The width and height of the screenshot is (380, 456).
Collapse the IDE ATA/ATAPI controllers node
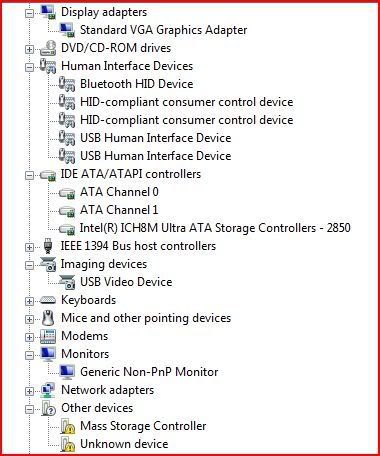[x=29, y=175]
